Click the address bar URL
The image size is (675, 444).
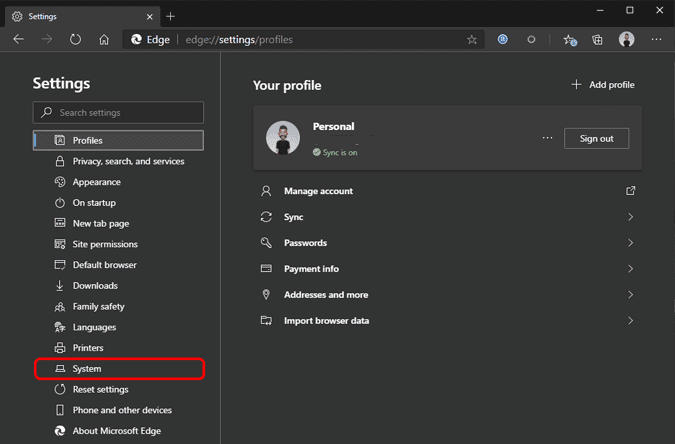pyautogui.click(x=239, y=40)
